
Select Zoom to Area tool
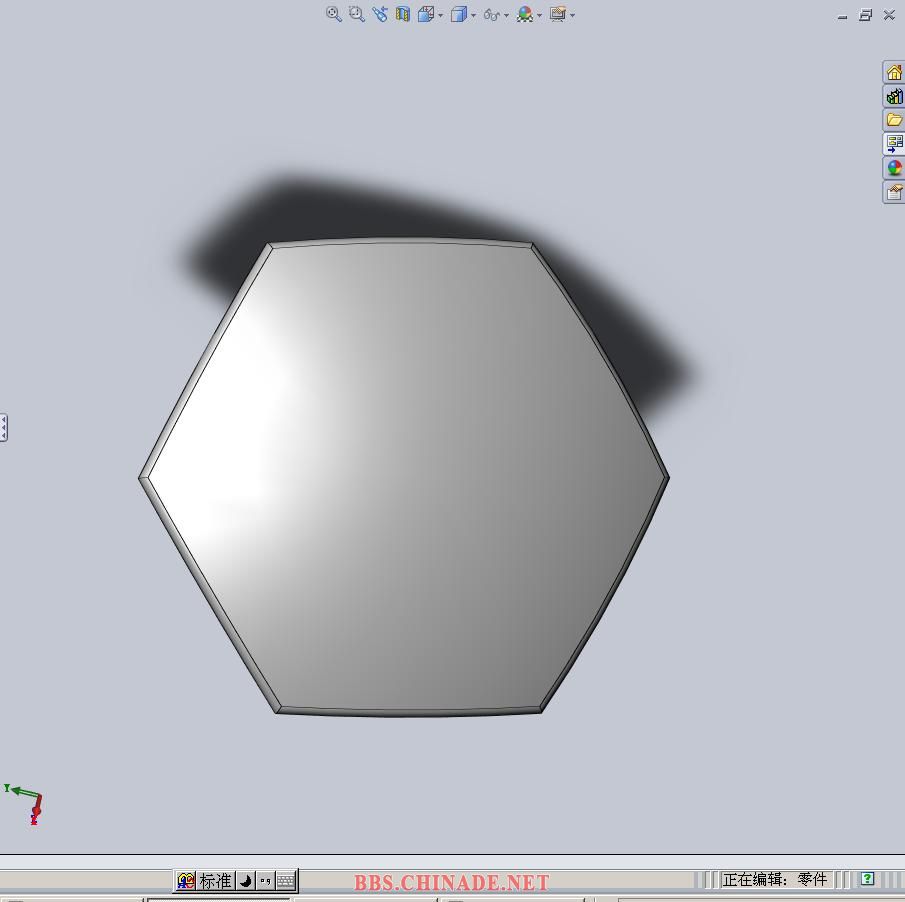click(x=357, y=14)
